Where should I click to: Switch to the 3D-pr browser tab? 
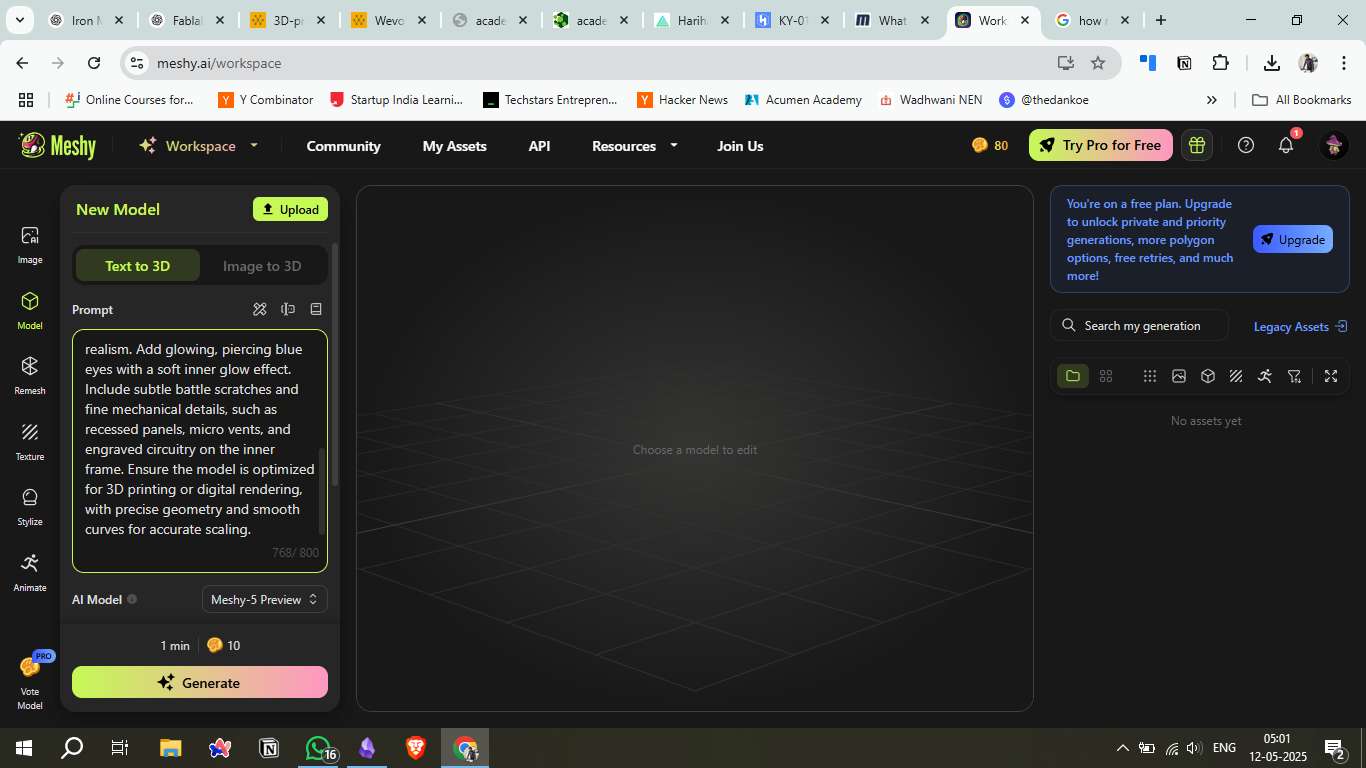pyautogui.click(x=288, y=20)
